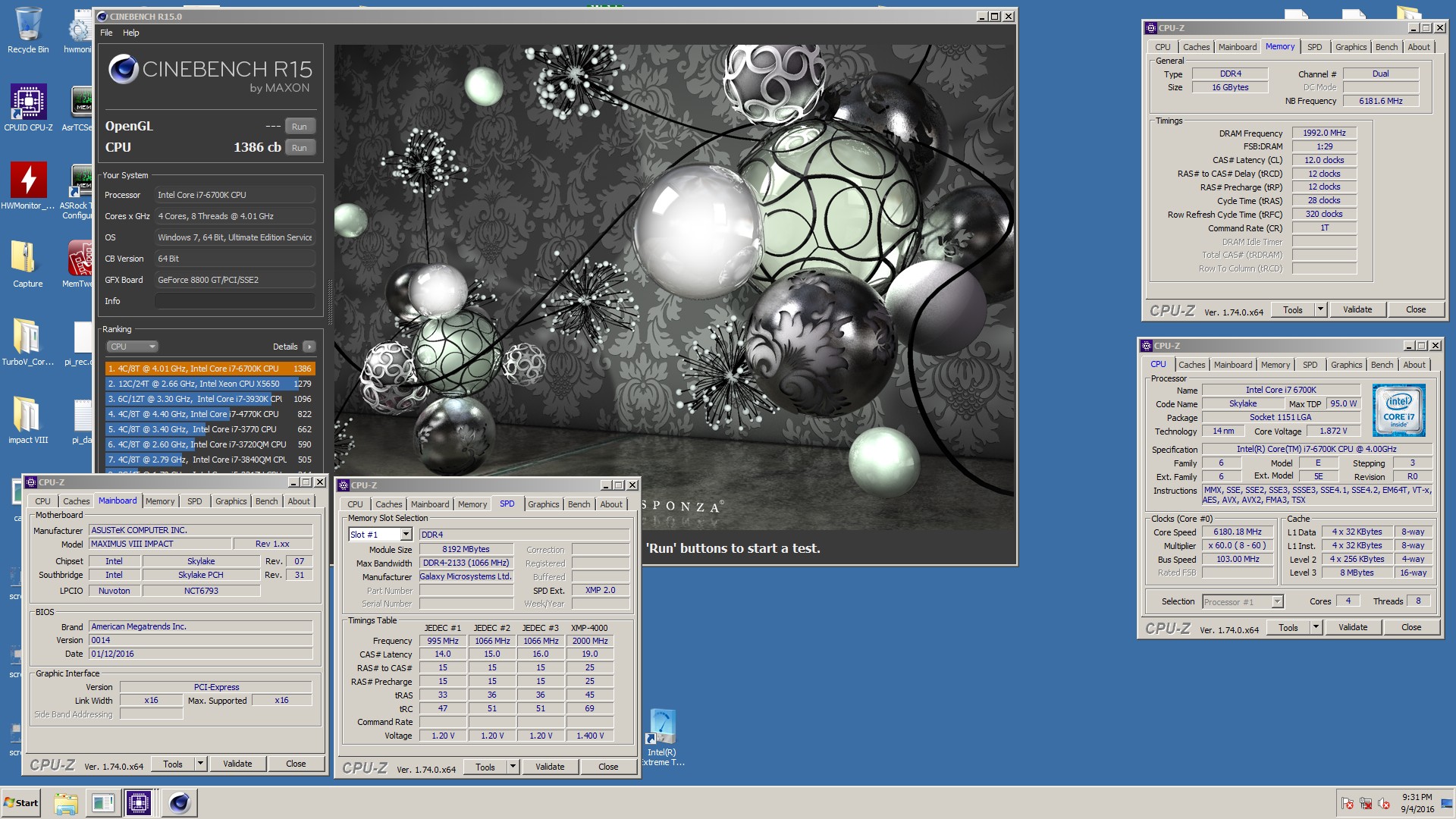Open the File menu in Cinebench
1456x819 pixels.
[106, 33]
